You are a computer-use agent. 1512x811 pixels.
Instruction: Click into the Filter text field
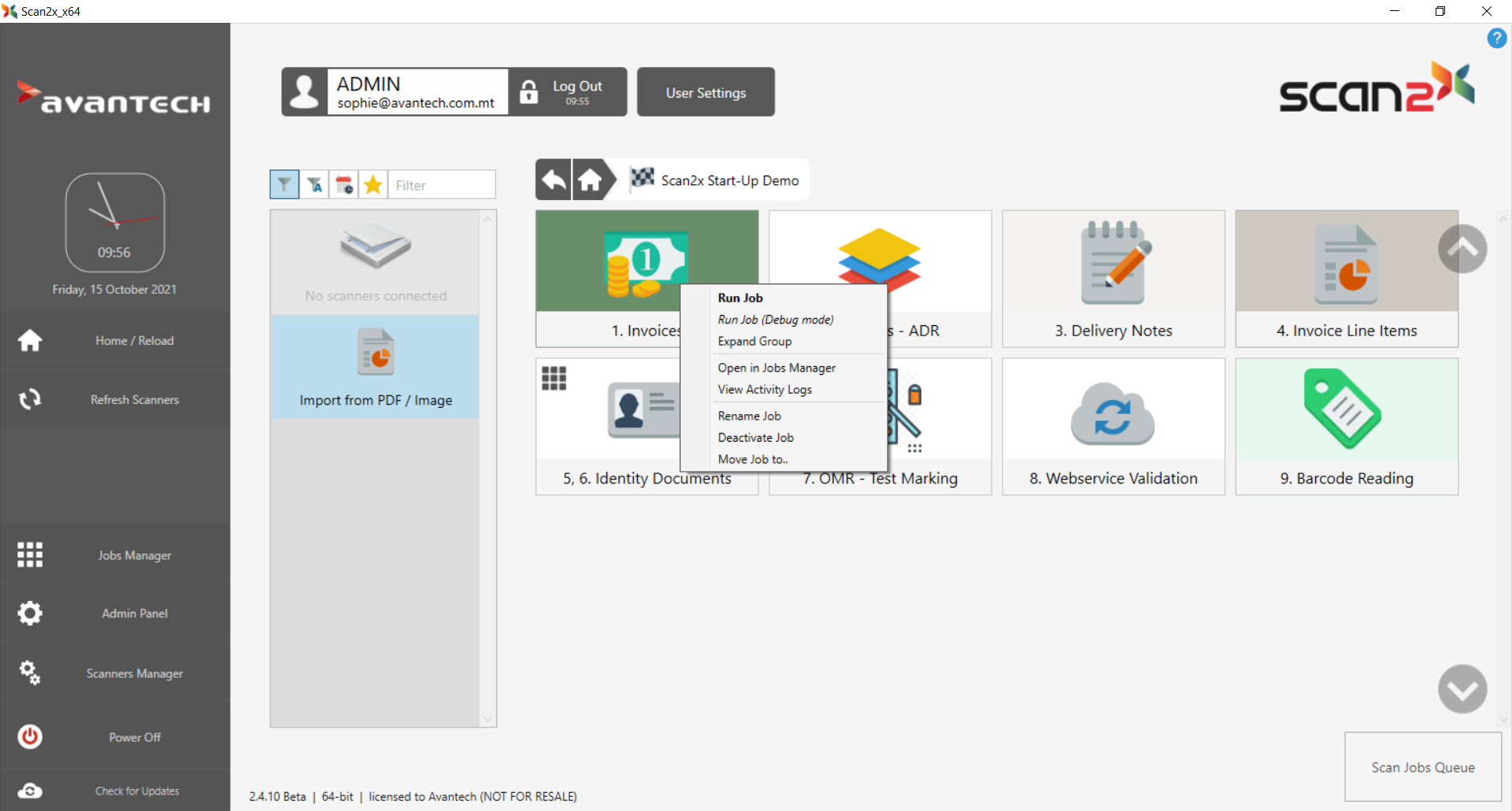(443, 185)
